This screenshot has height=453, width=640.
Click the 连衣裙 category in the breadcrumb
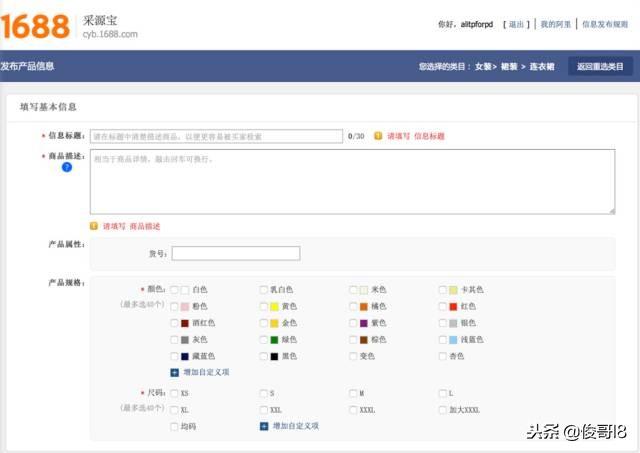coord(542,67)
